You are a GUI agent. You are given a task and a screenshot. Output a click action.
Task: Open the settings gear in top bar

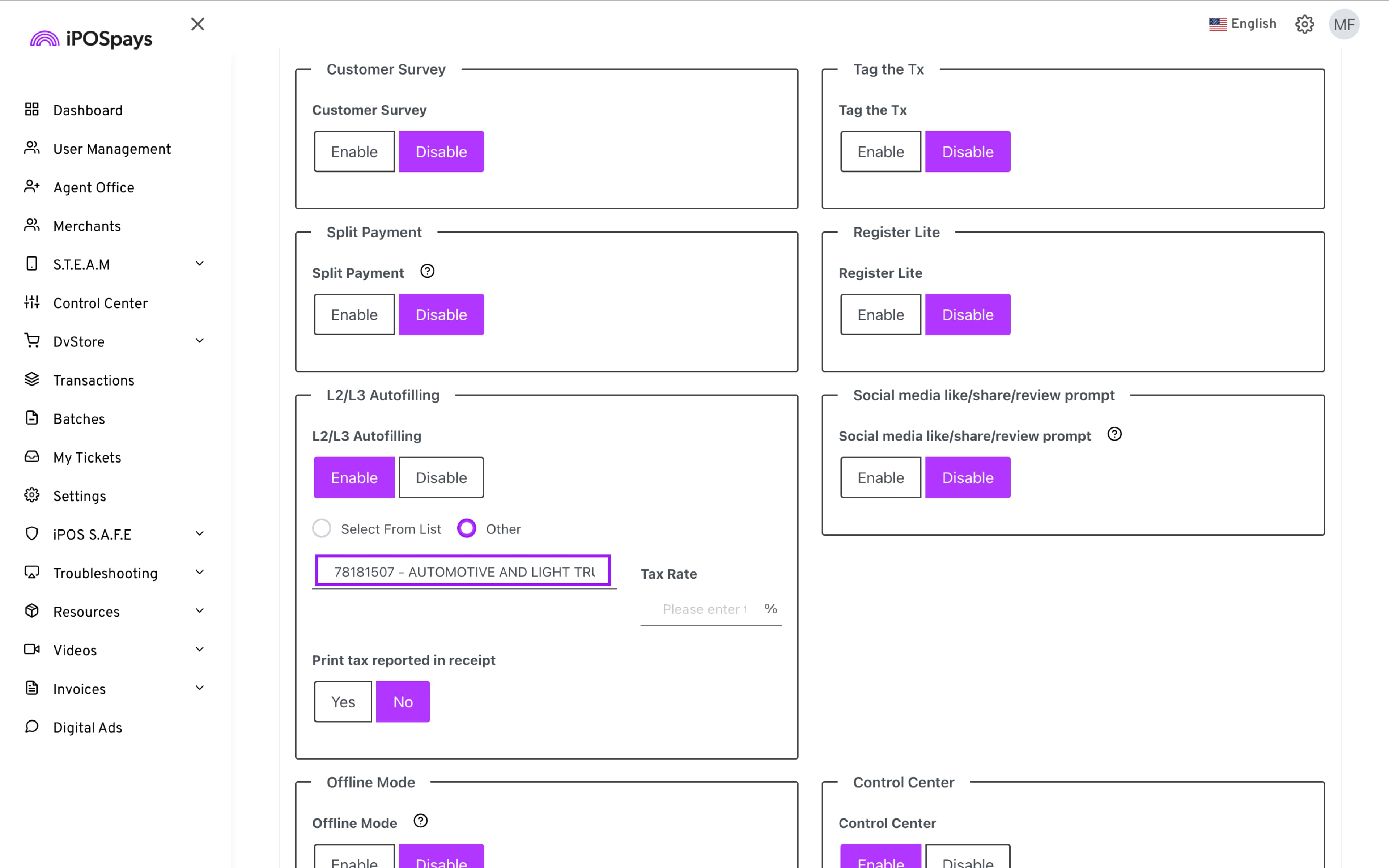pos(1304,24)
